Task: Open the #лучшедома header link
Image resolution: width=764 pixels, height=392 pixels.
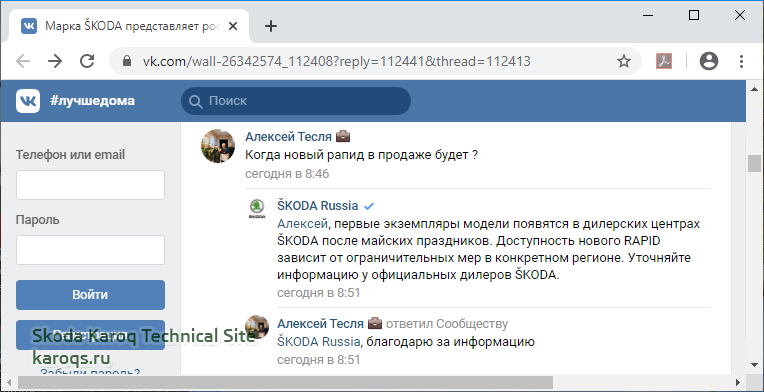Action: [93, 101]
